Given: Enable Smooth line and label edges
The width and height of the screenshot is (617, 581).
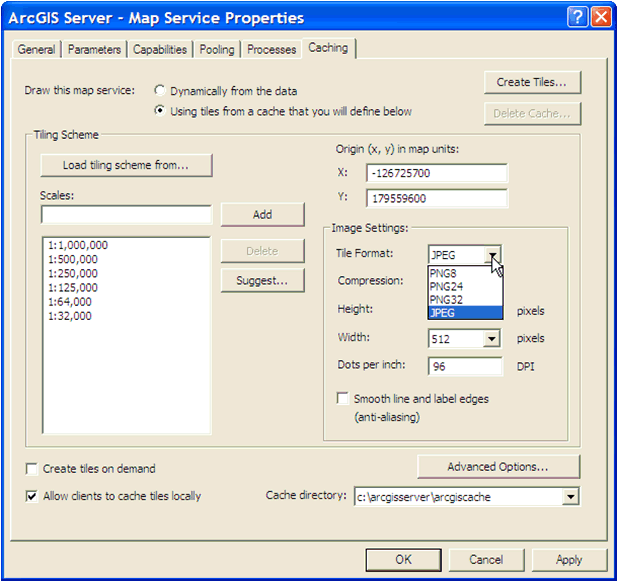Looking at the screenshot, I should tap(343, 398).
